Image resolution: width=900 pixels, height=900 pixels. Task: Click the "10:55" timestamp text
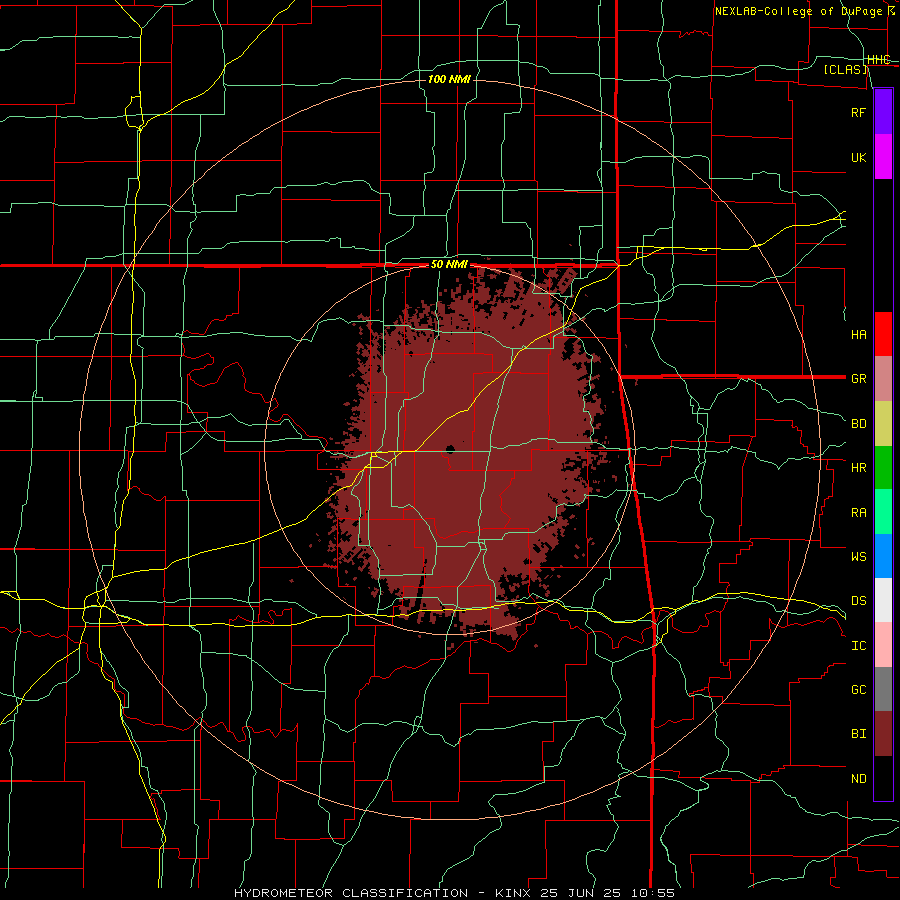coord(653,893)
